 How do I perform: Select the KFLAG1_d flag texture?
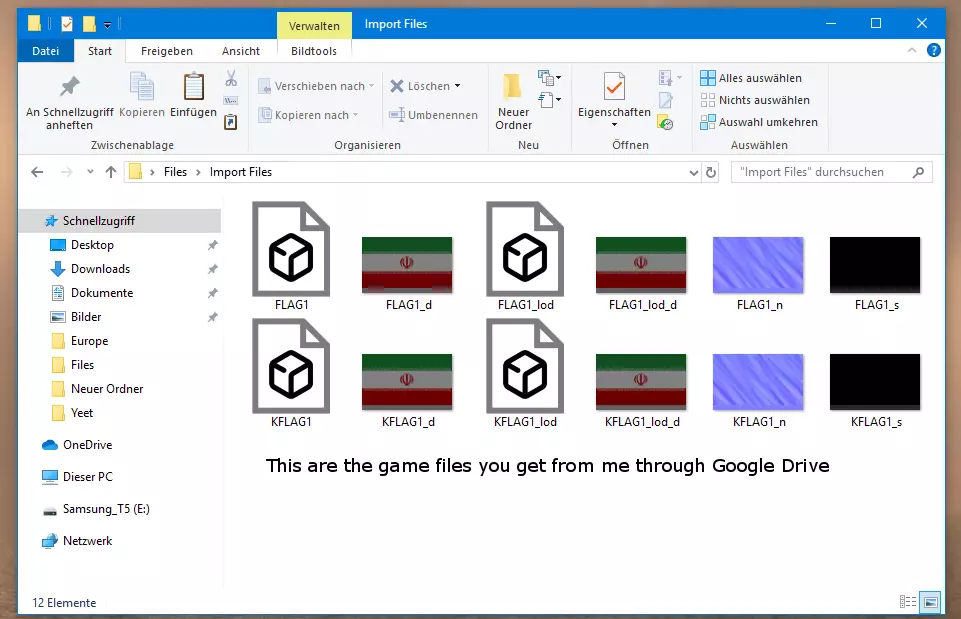coord(408,390)
